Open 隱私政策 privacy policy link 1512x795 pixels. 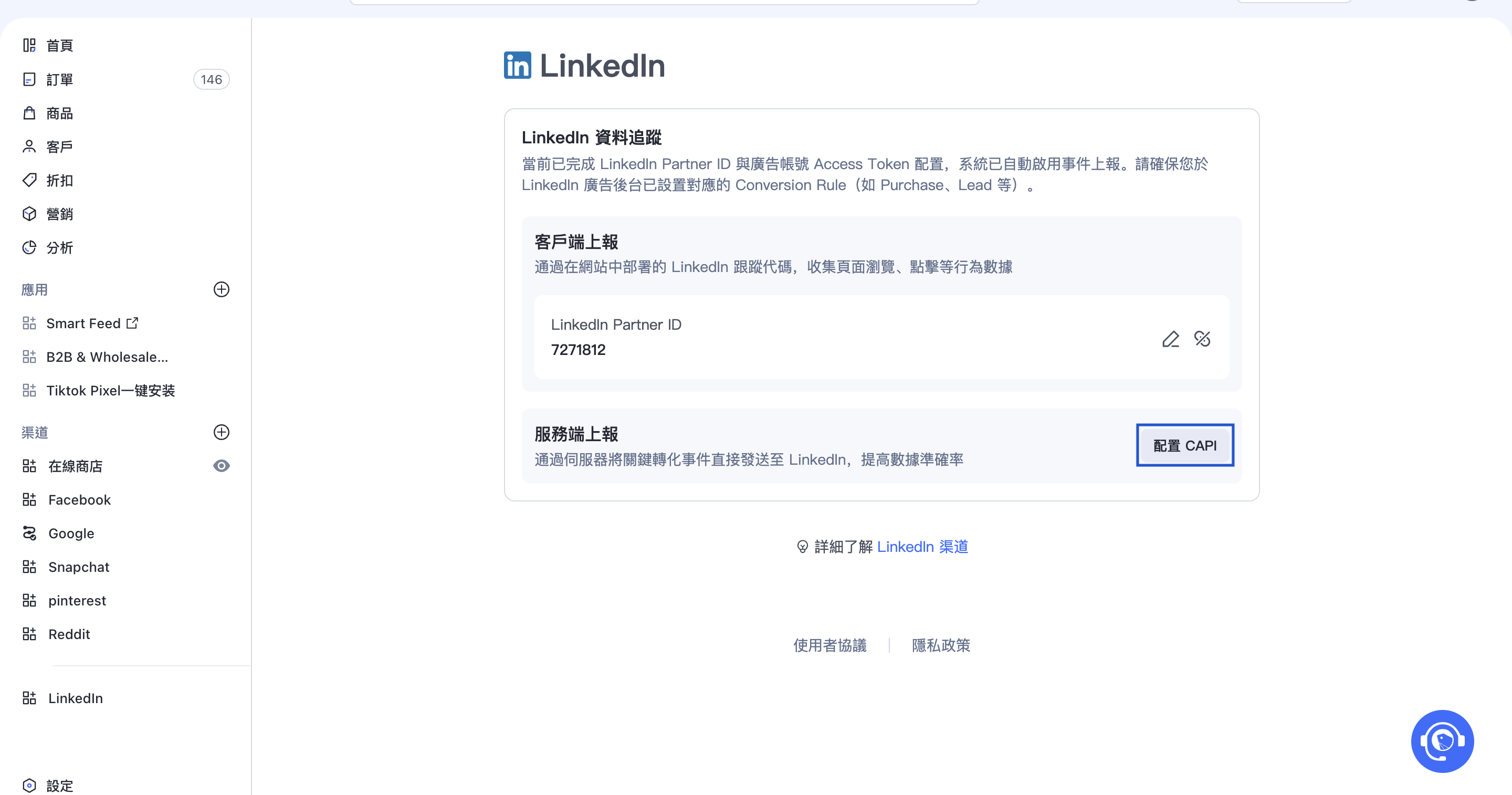coord(941,645)
